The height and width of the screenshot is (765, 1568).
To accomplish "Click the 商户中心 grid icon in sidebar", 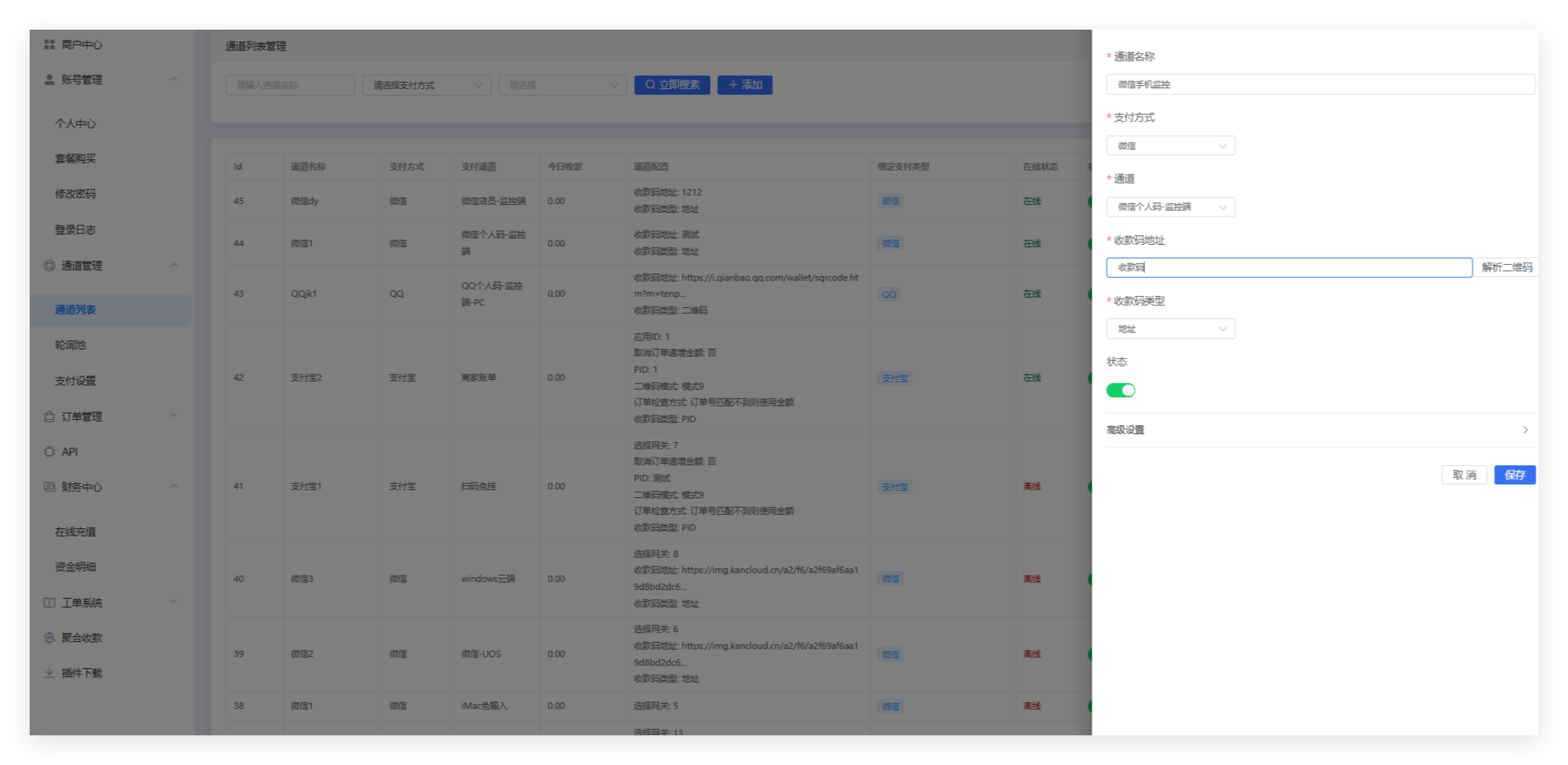I will pyautogui.click(x=50, y=45).
